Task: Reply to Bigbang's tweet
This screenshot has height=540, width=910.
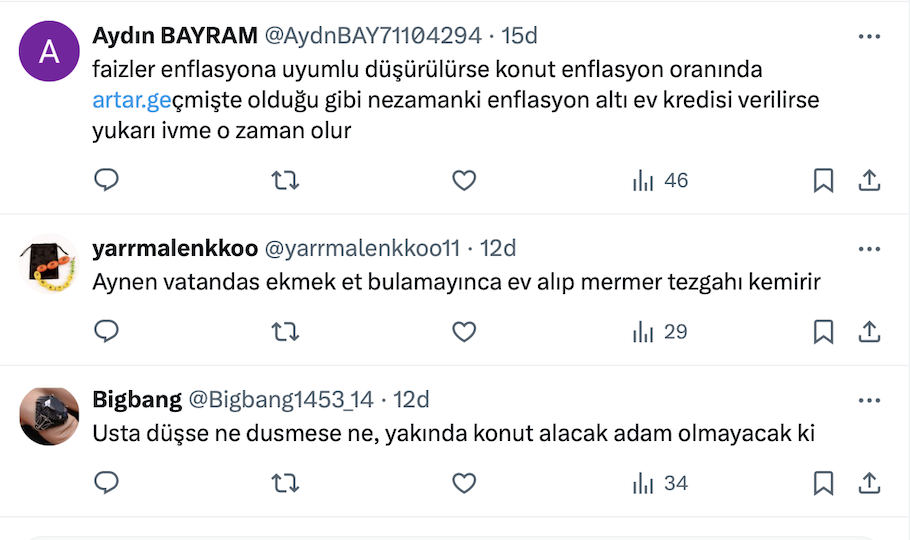Action: point(106,483)
